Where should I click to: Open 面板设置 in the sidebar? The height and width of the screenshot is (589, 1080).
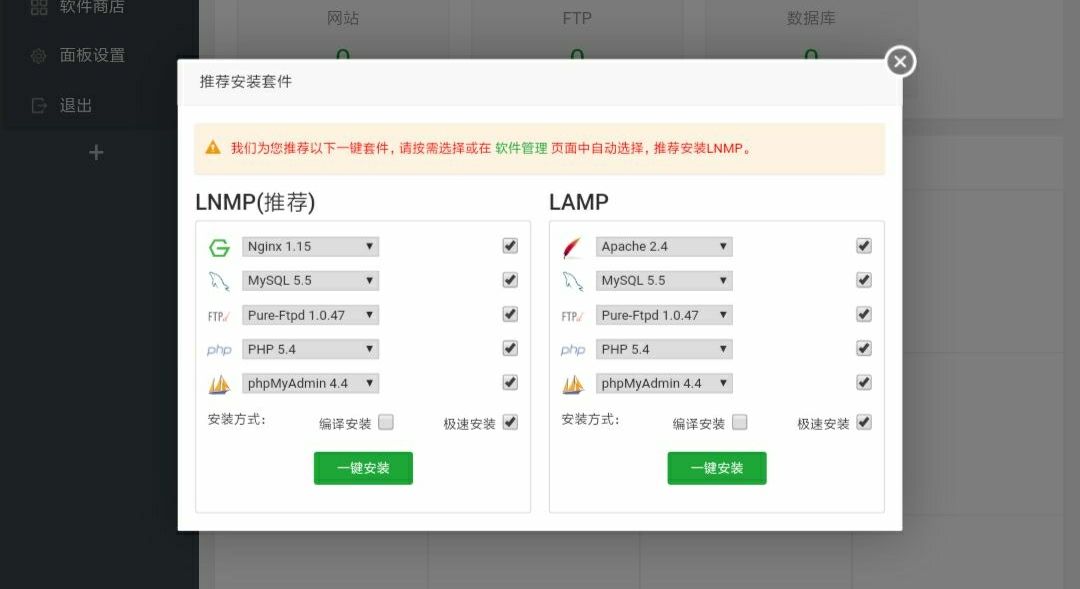click(x=92, y=55)
